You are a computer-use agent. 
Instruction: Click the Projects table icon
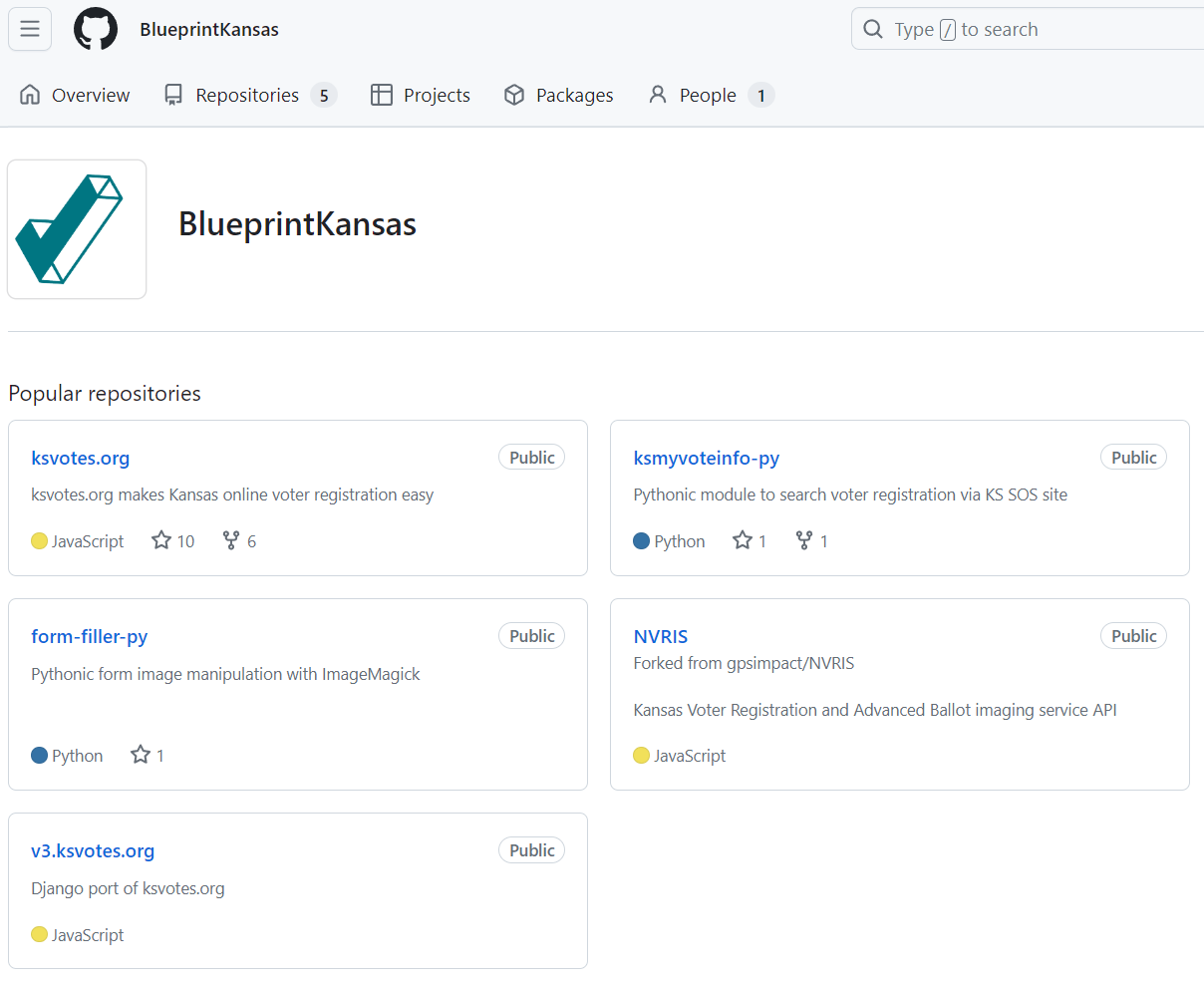point(381,95)
